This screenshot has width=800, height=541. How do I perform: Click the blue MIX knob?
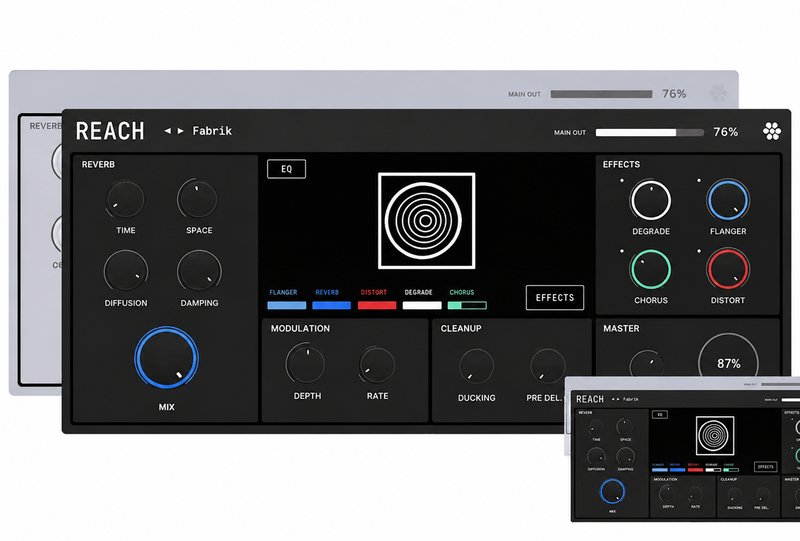[166, 358]
